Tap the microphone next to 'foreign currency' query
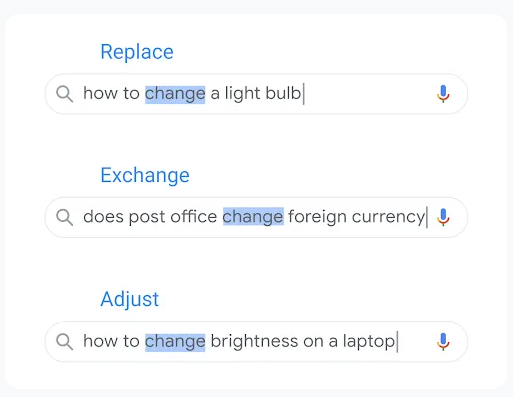513x397 pixels. (443, 217)
